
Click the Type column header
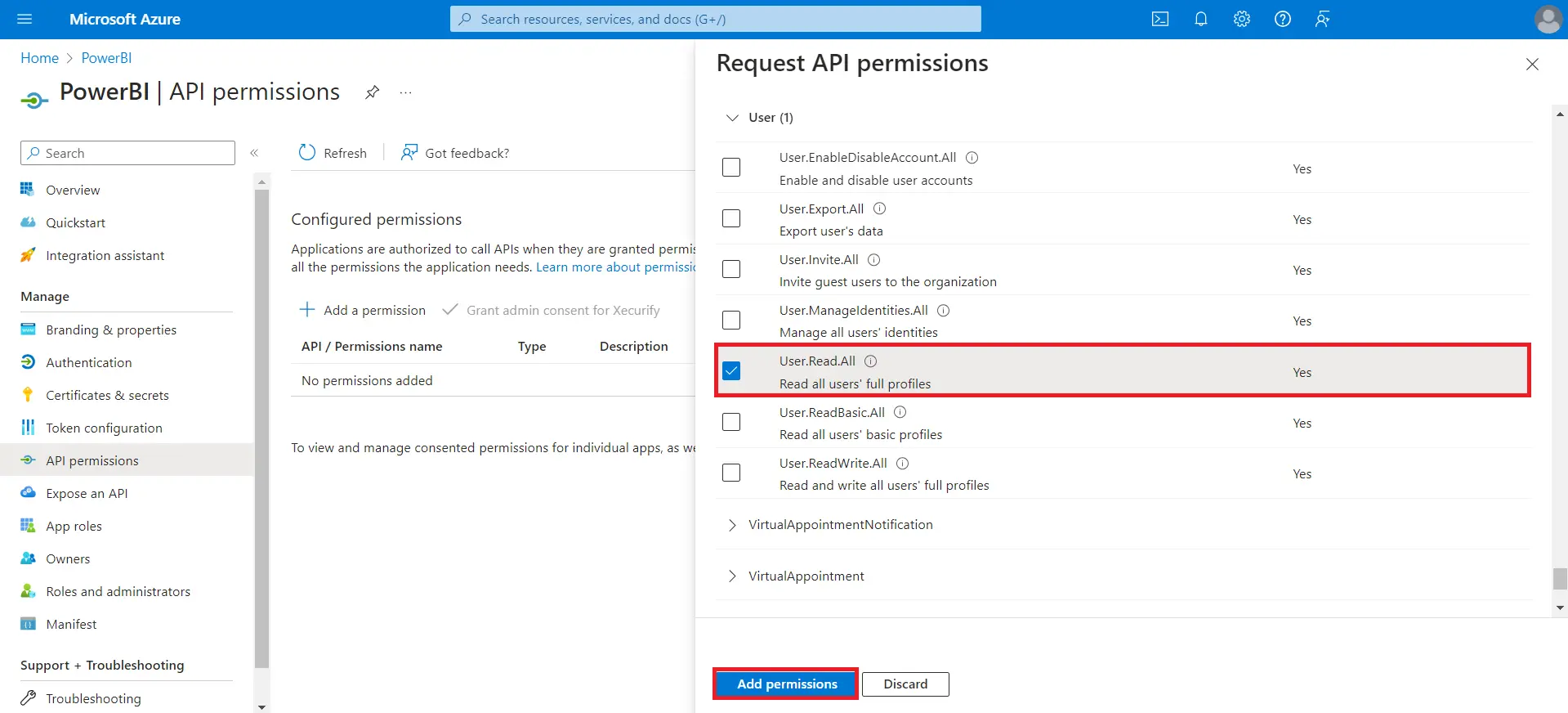click(x=532, y=347)
